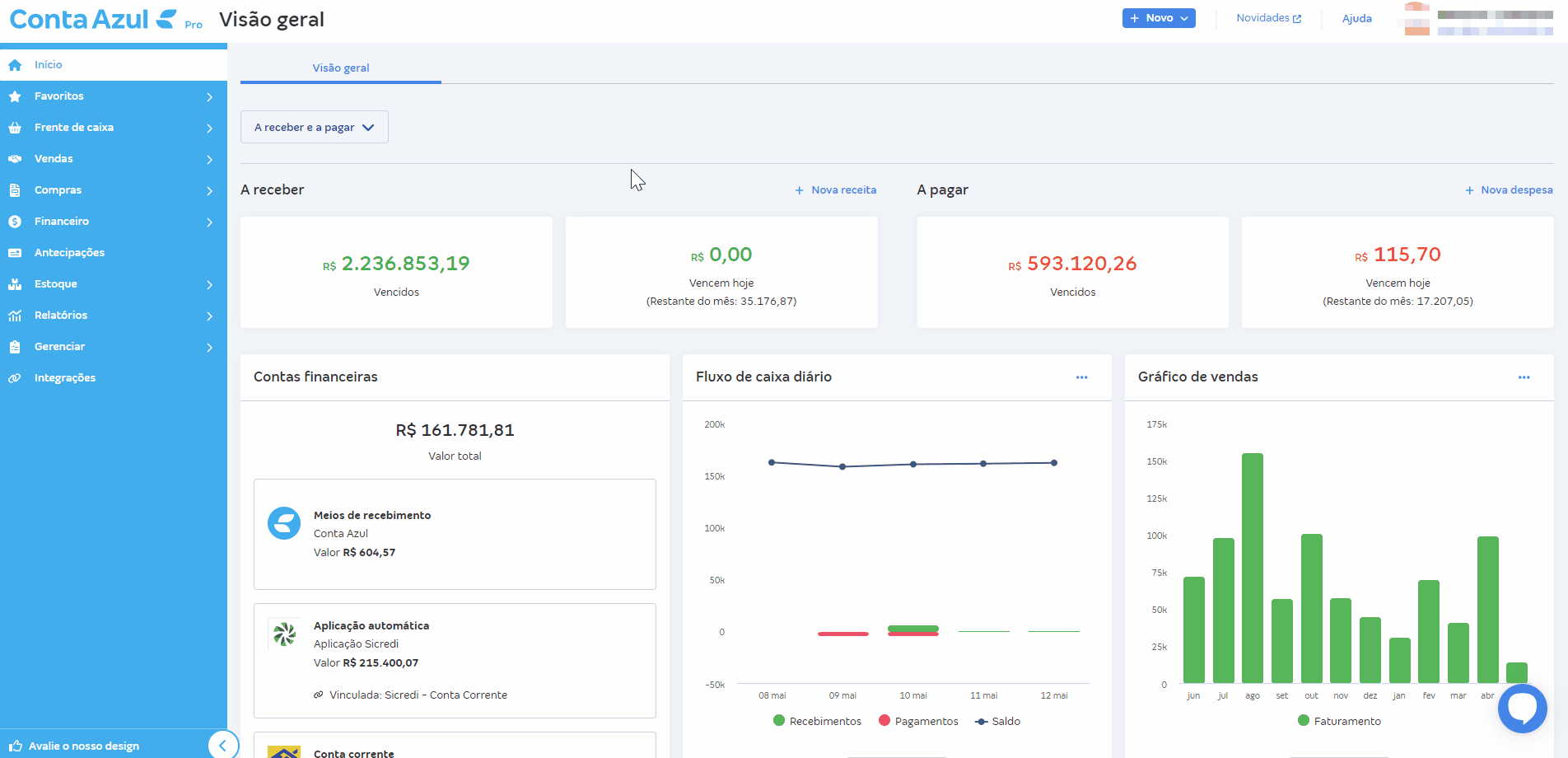The image size is (1568, 758).
Task: Click the Relatórios chart icon
Action: point(15,316)
